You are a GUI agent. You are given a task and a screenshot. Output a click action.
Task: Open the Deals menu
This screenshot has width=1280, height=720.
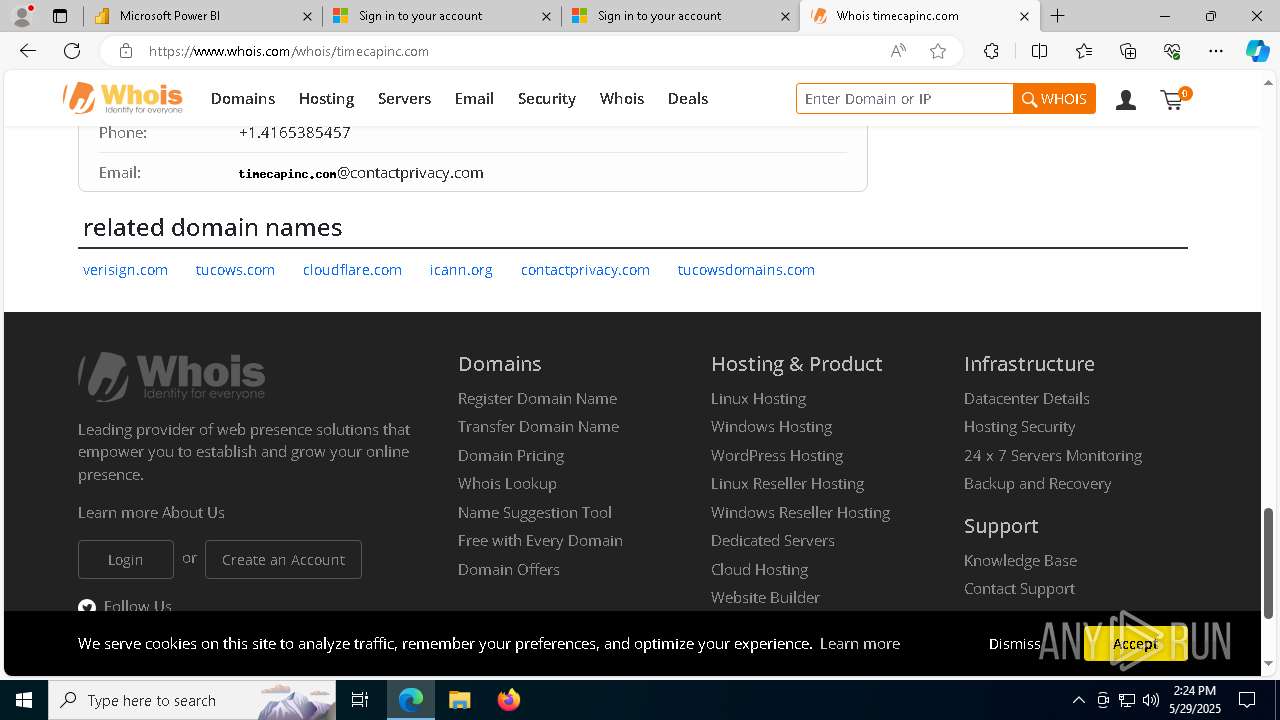coord(688,98)
